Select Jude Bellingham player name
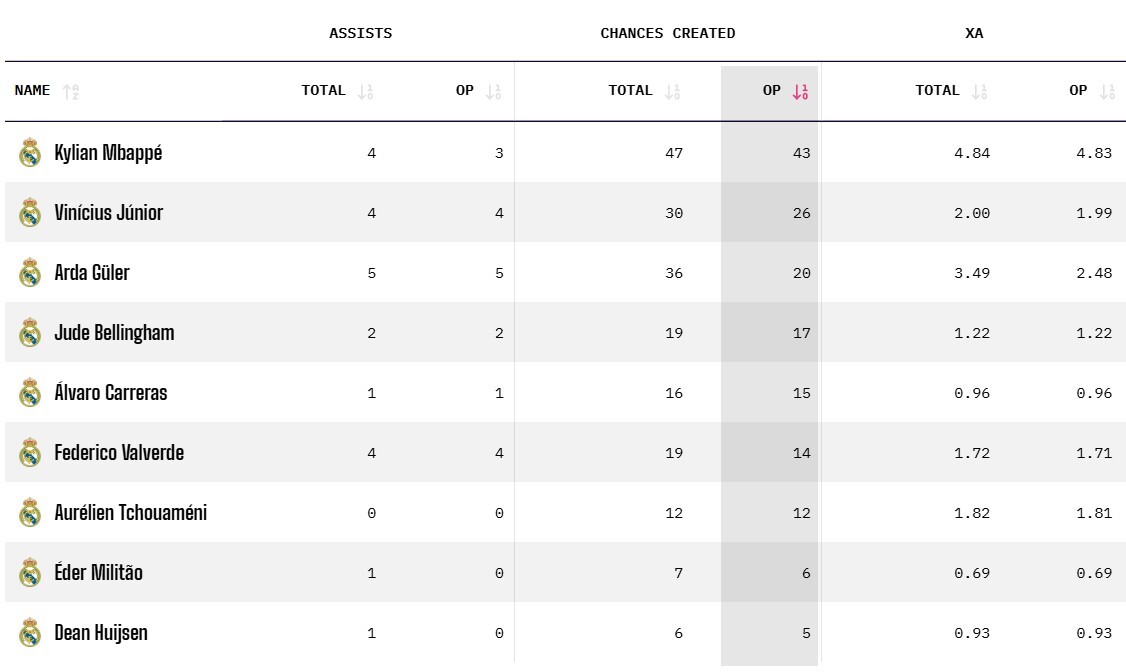 point(114,333)
